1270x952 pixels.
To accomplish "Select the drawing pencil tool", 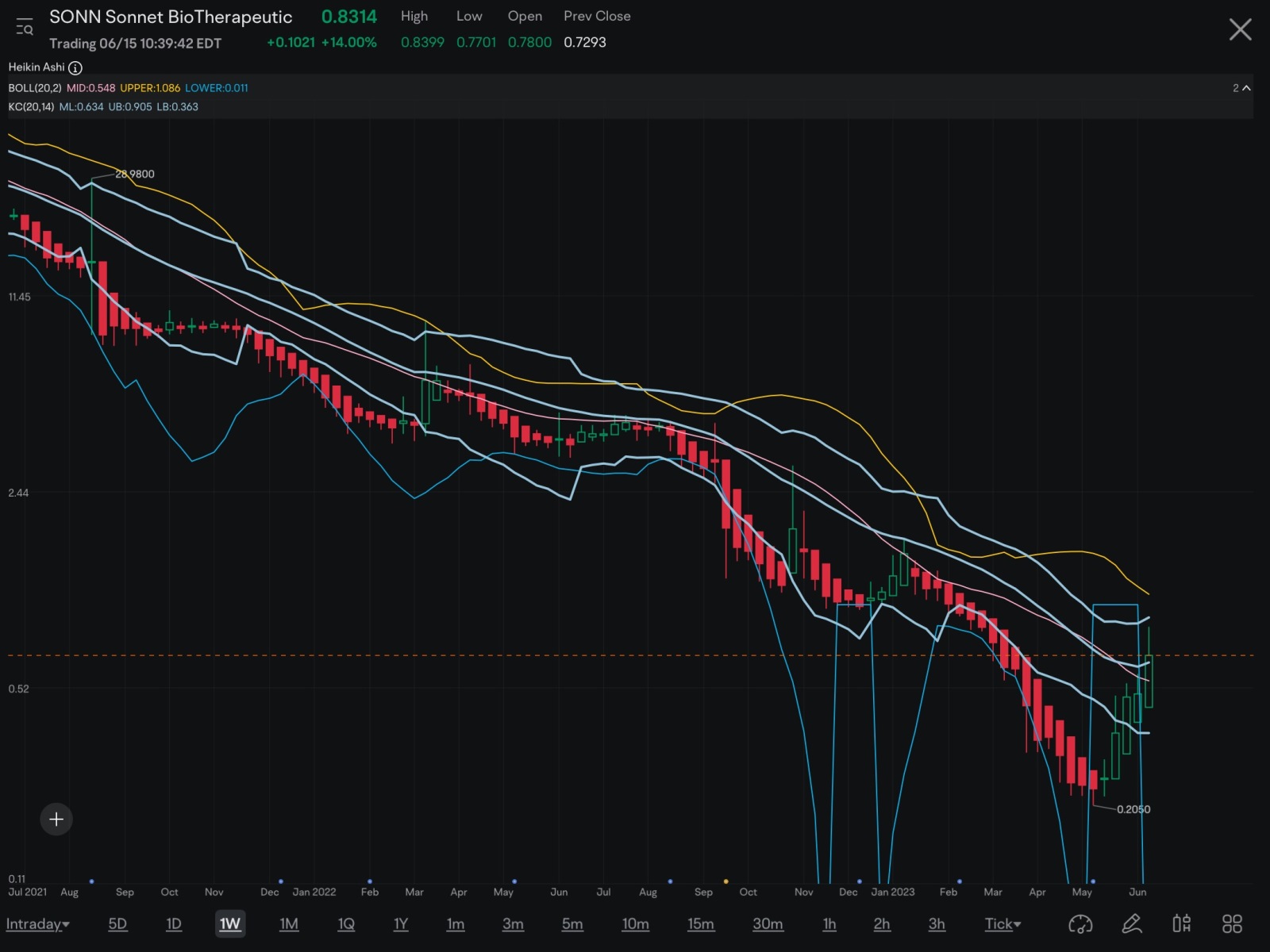I will click(1131, 924).
